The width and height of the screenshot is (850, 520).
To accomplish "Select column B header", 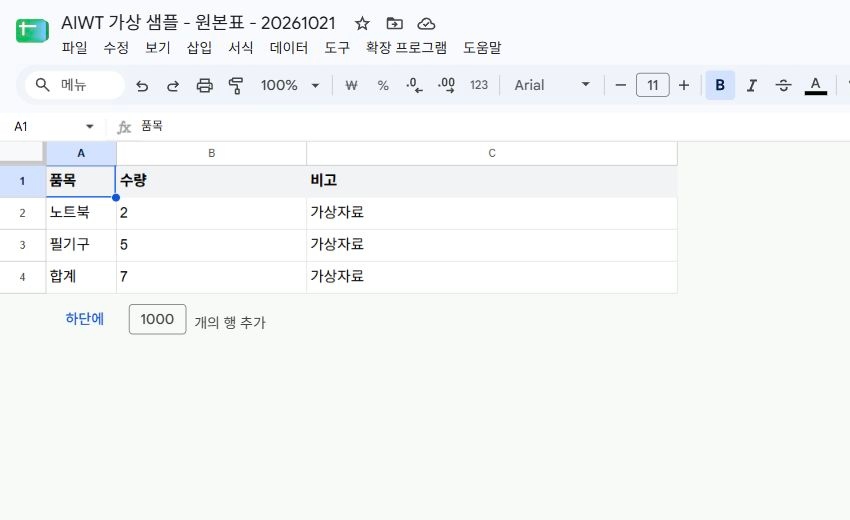I will pos(211,153).
